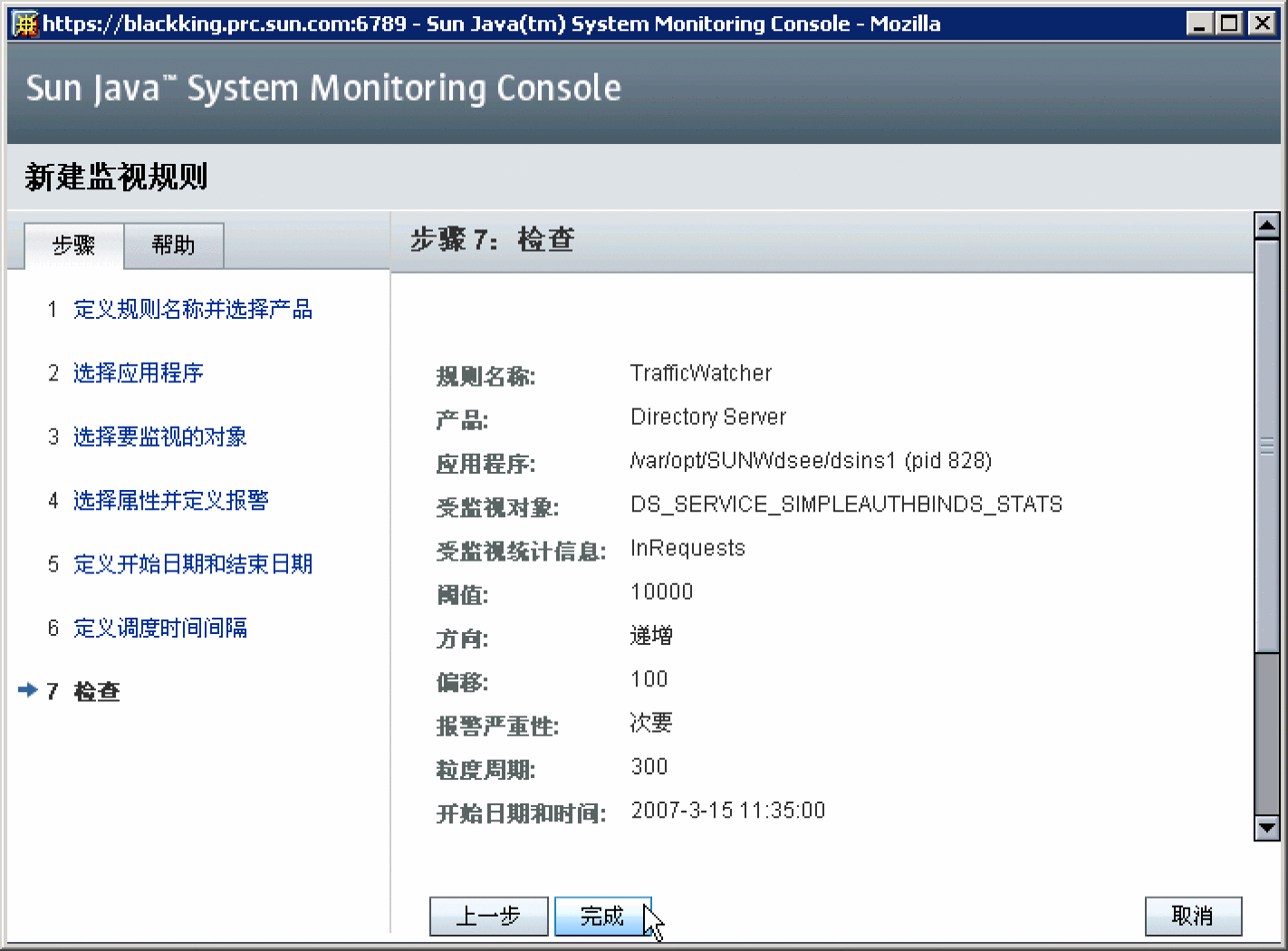The height and width of the screenshot is (951, 1288).
Task: Click the product value Directory Server
Action: (708, 417)
